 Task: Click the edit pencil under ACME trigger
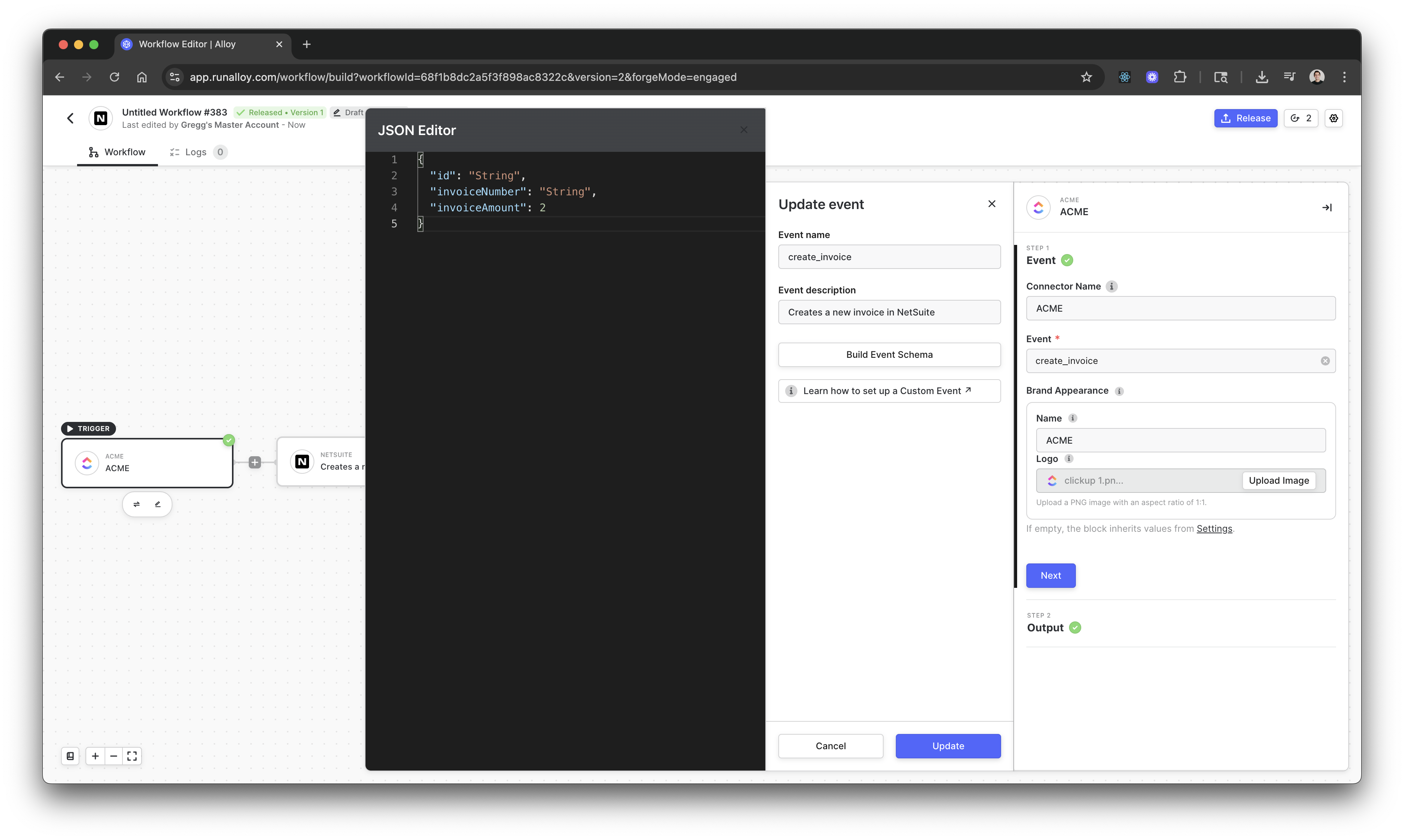158,504
